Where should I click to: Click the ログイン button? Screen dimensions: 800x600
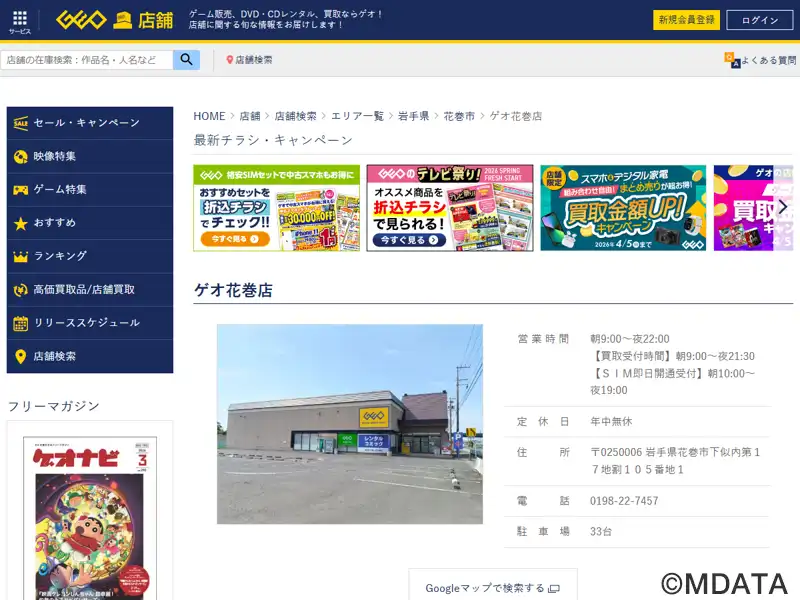(x=760, y=20)
